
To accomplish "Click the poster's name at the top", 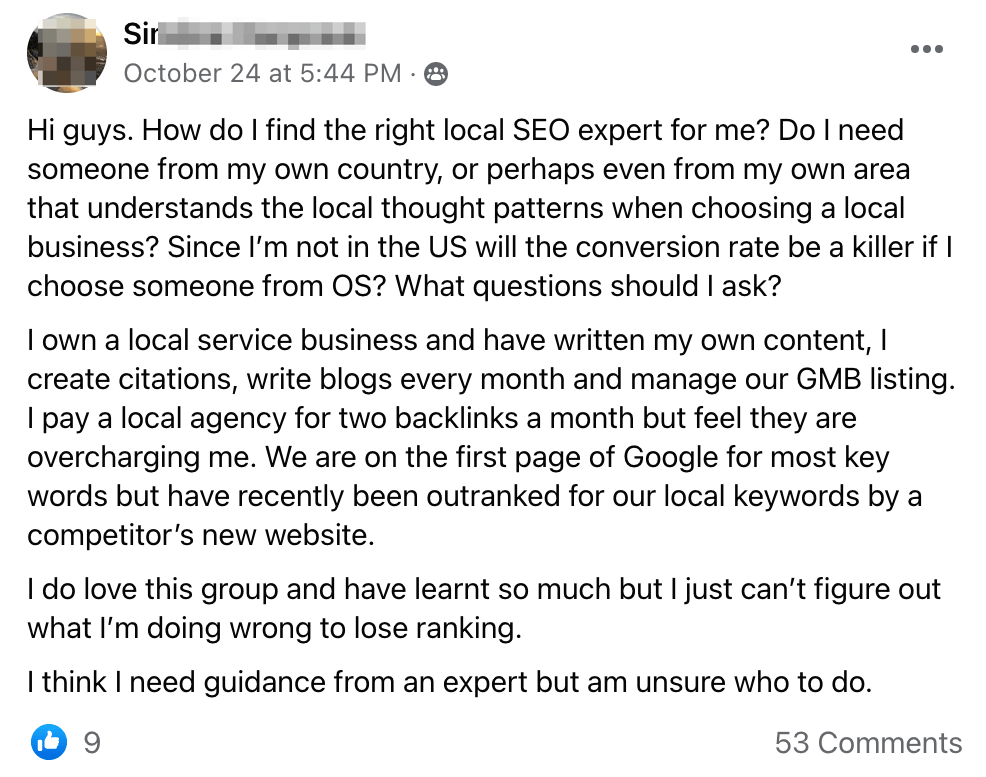I will pos(245,33).
